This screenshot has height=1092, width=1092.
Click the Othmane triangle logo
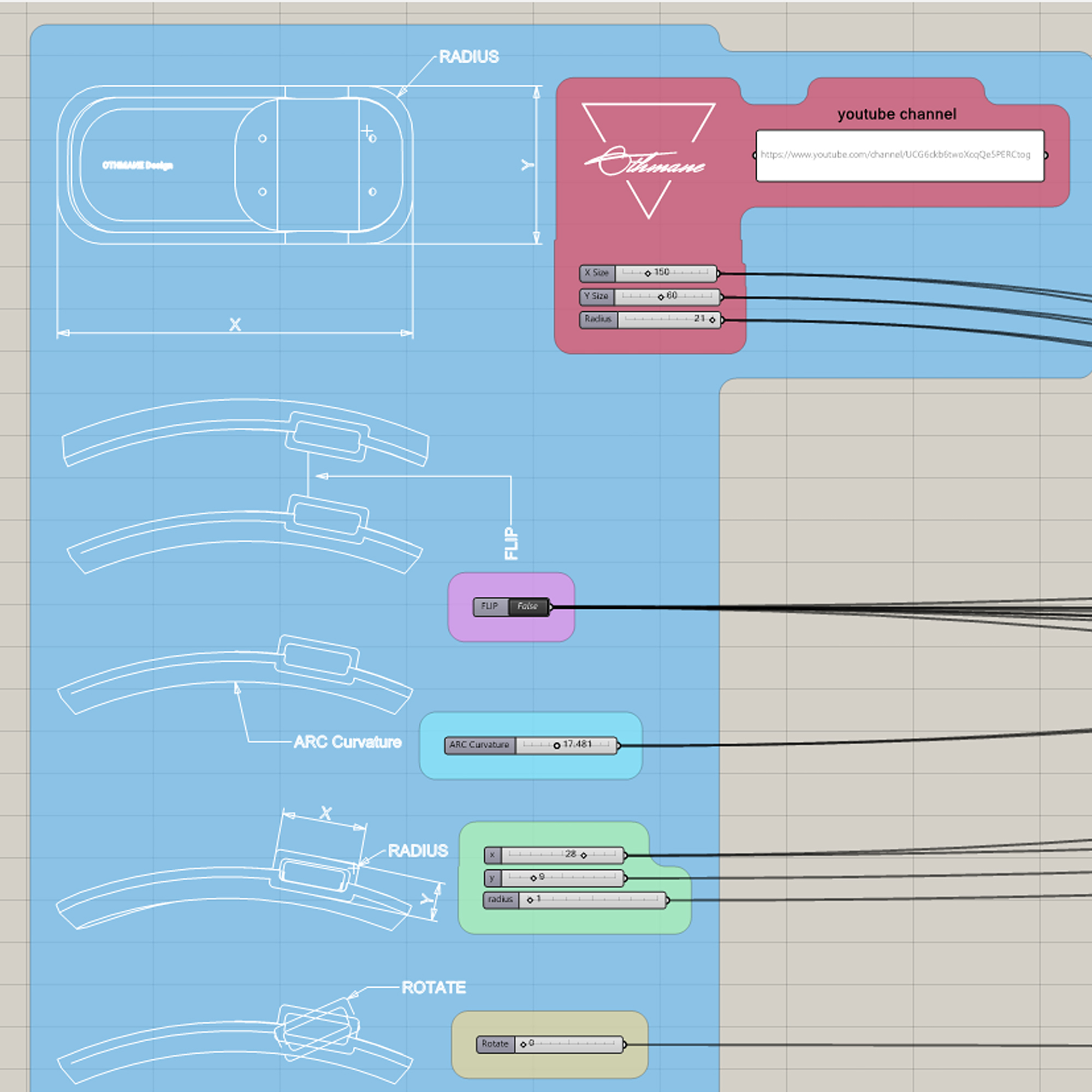point(648,160)
